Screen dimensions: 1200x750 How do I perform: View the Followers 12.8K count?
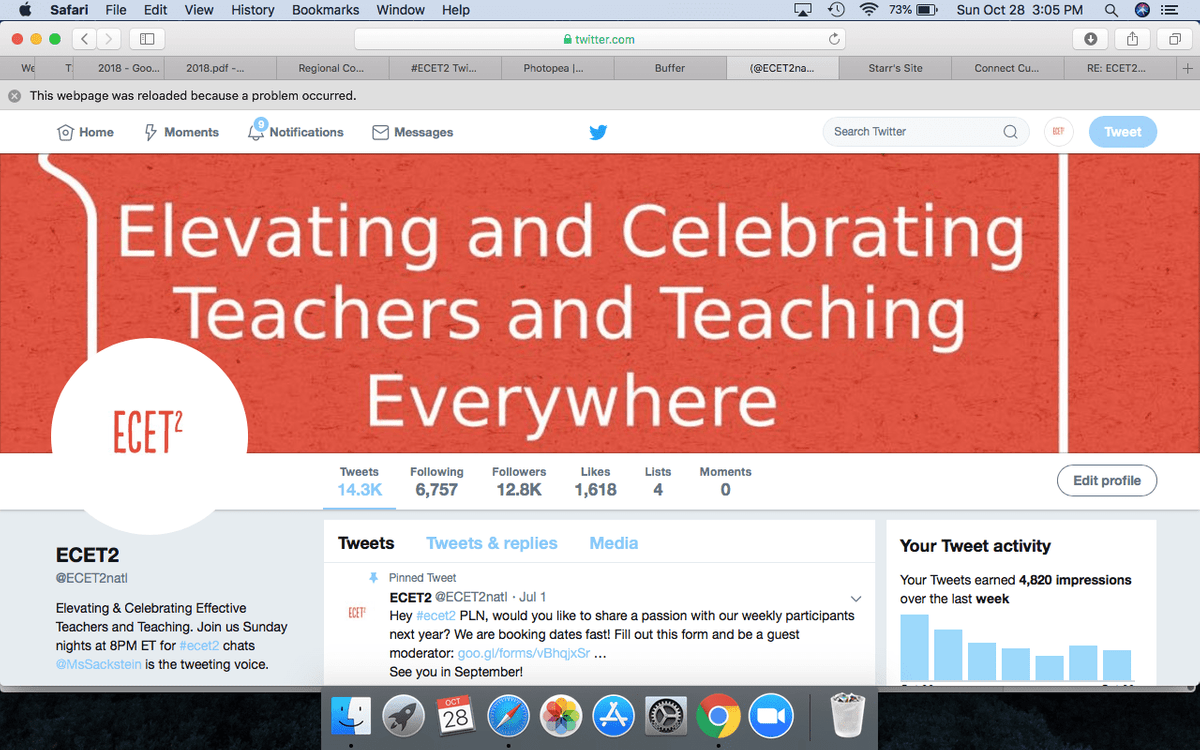coord(519,481)
